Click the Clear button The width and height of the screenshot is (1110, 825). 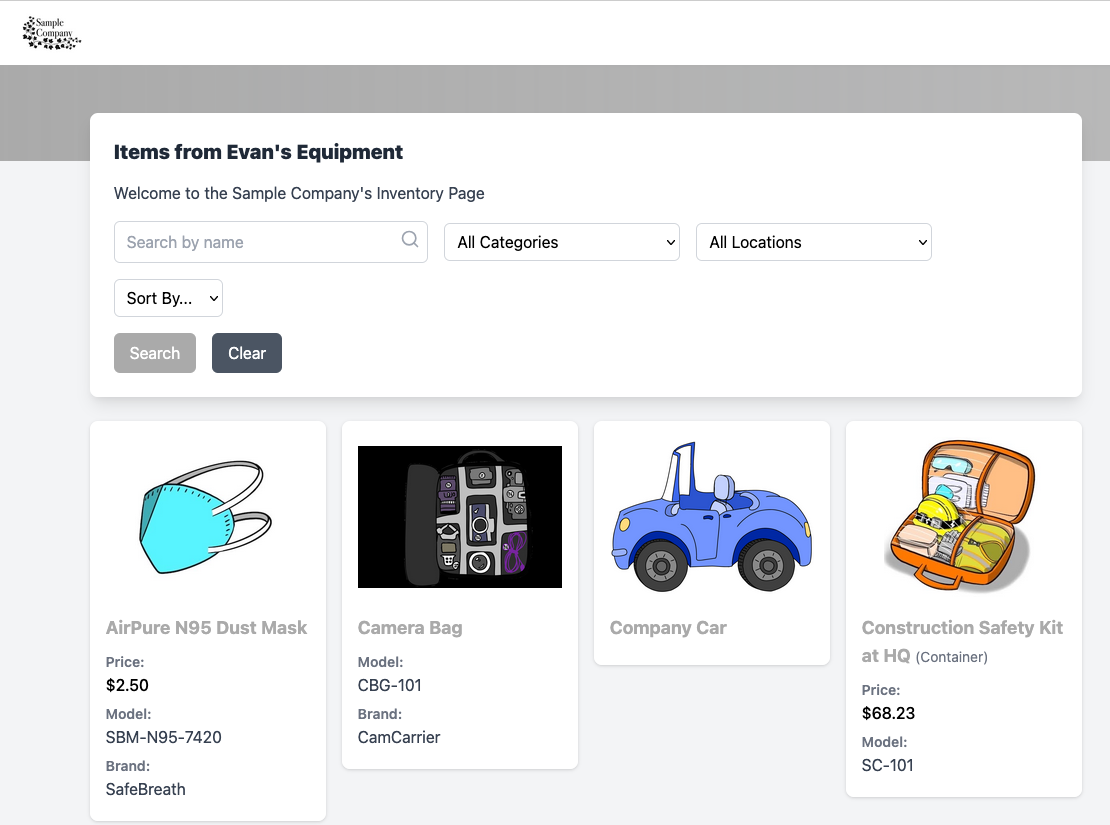pos(247,353)
